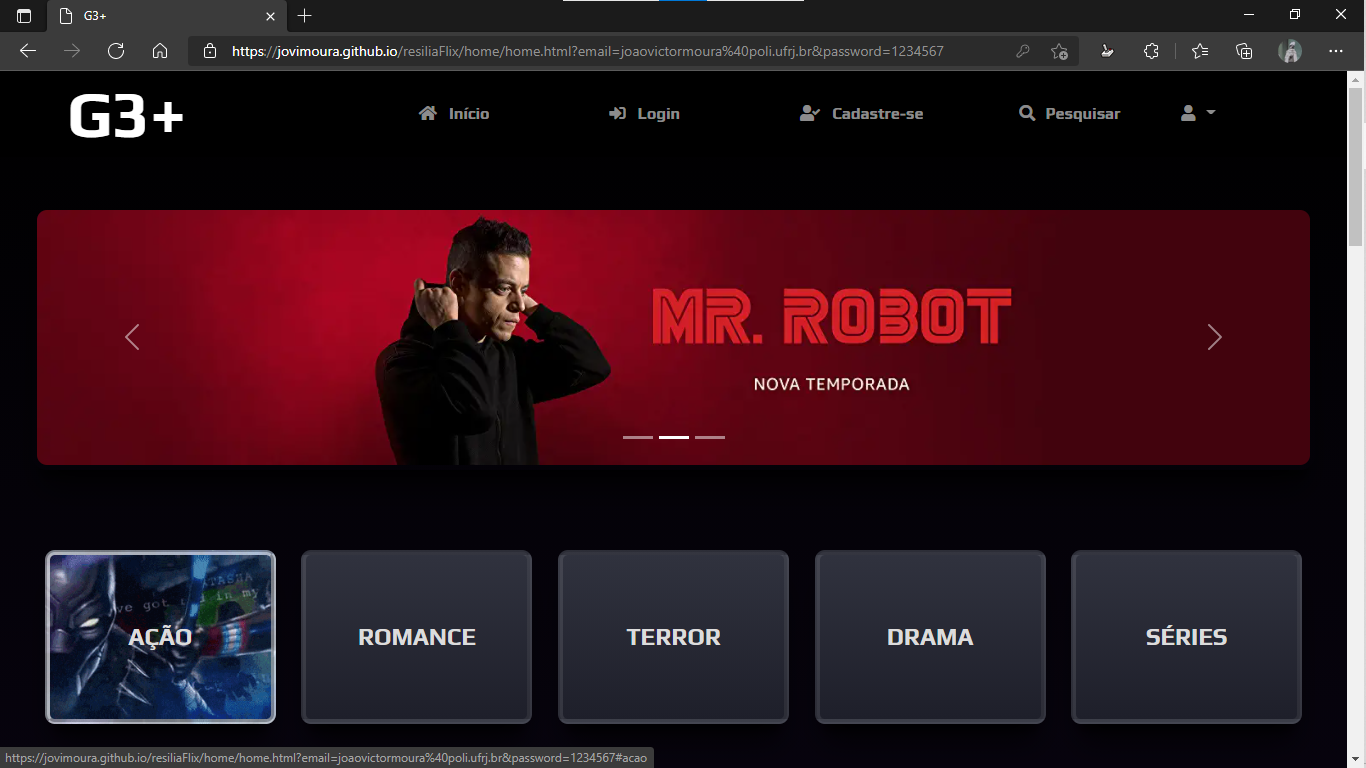Image resolution: width=1366 pixels, height=768 pixels.
Task: Open a new browser tab
Action: point(305,16)
